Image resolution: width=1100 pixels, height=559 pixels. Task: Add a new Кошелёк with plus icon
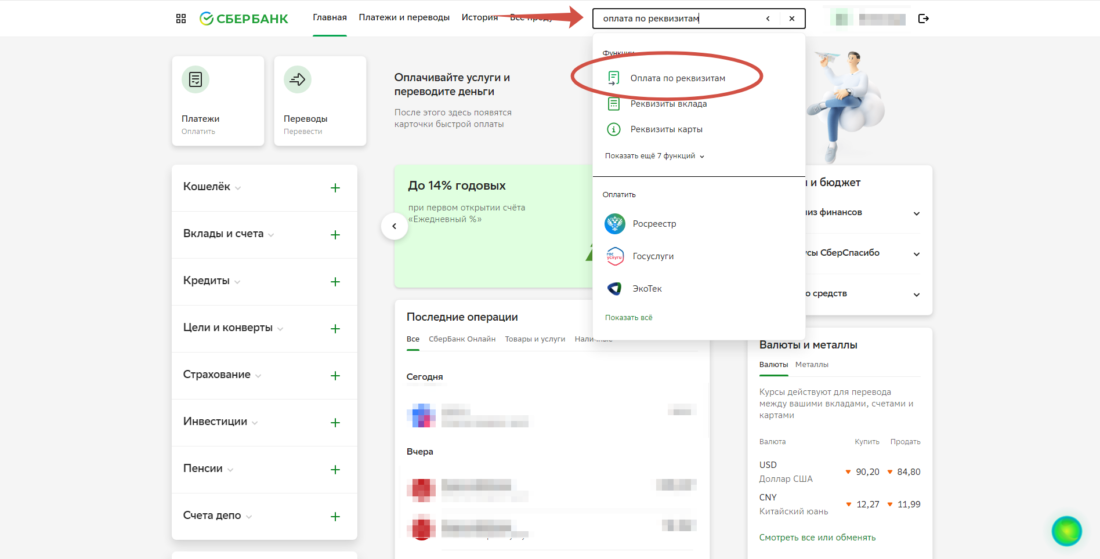click(335, 188)
